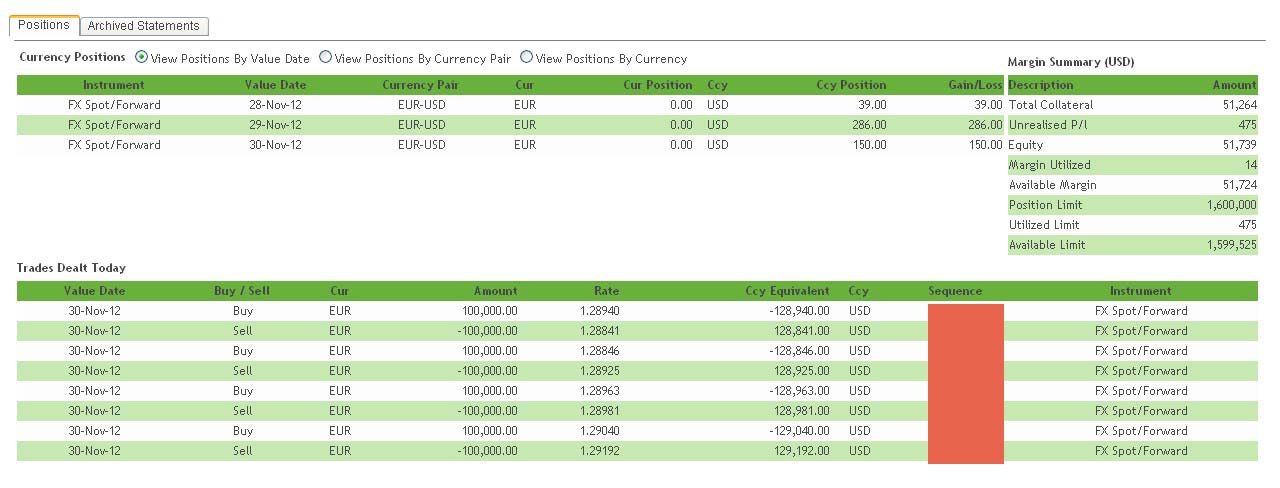Choose View Positions By Currency option

(526, 58)
